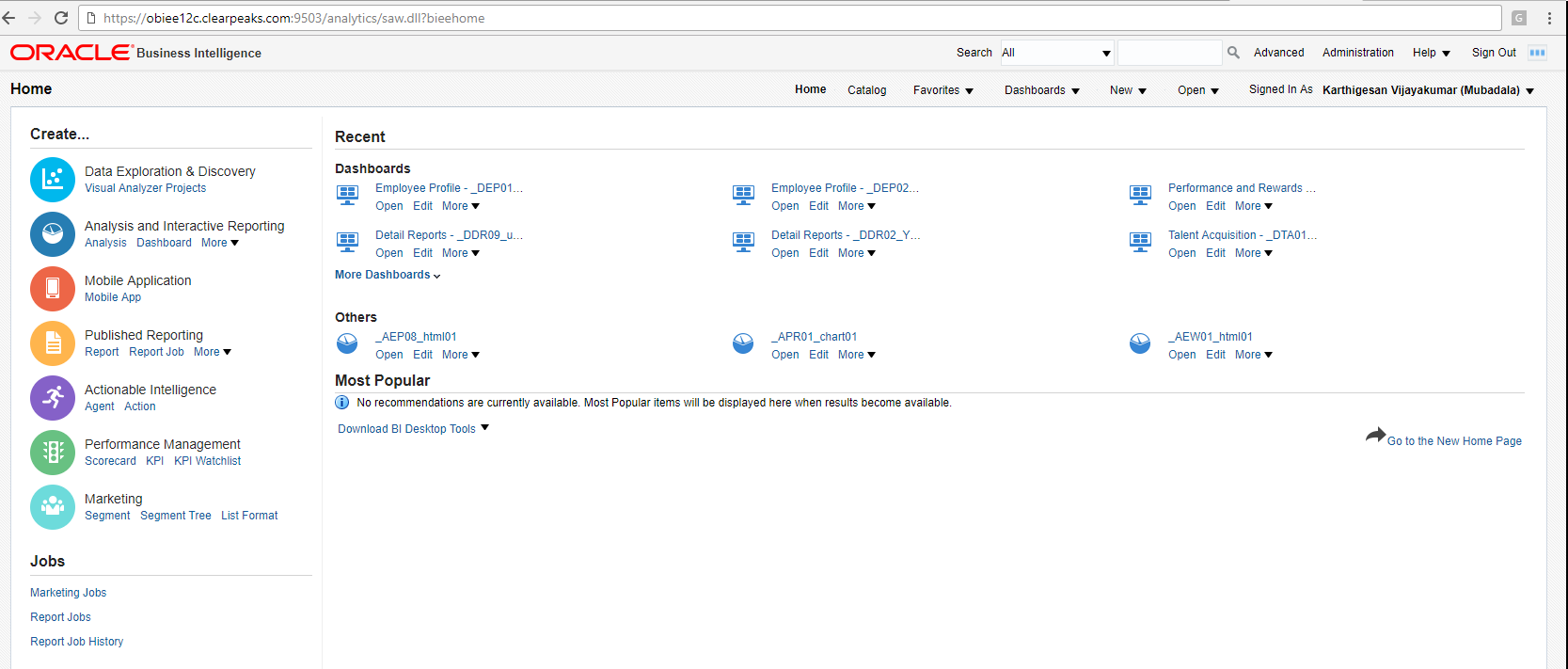Viewport: 1568px width, 669px height.
Task: Click the browser back arrow
Action: pos(9,18)
